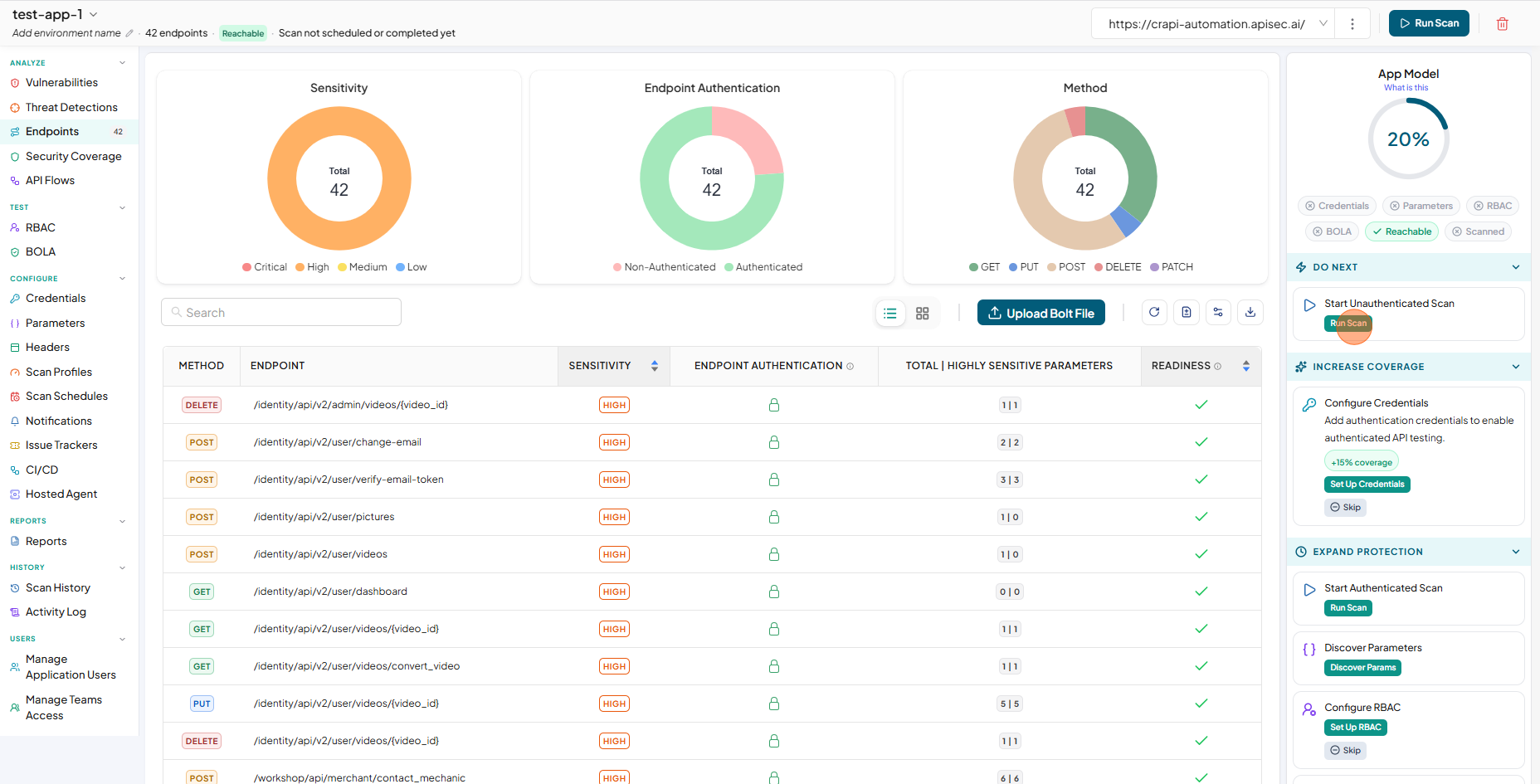This screenshot has width=1540, height=784.
Task: Click What is this link
Action: coord(1406,88)
